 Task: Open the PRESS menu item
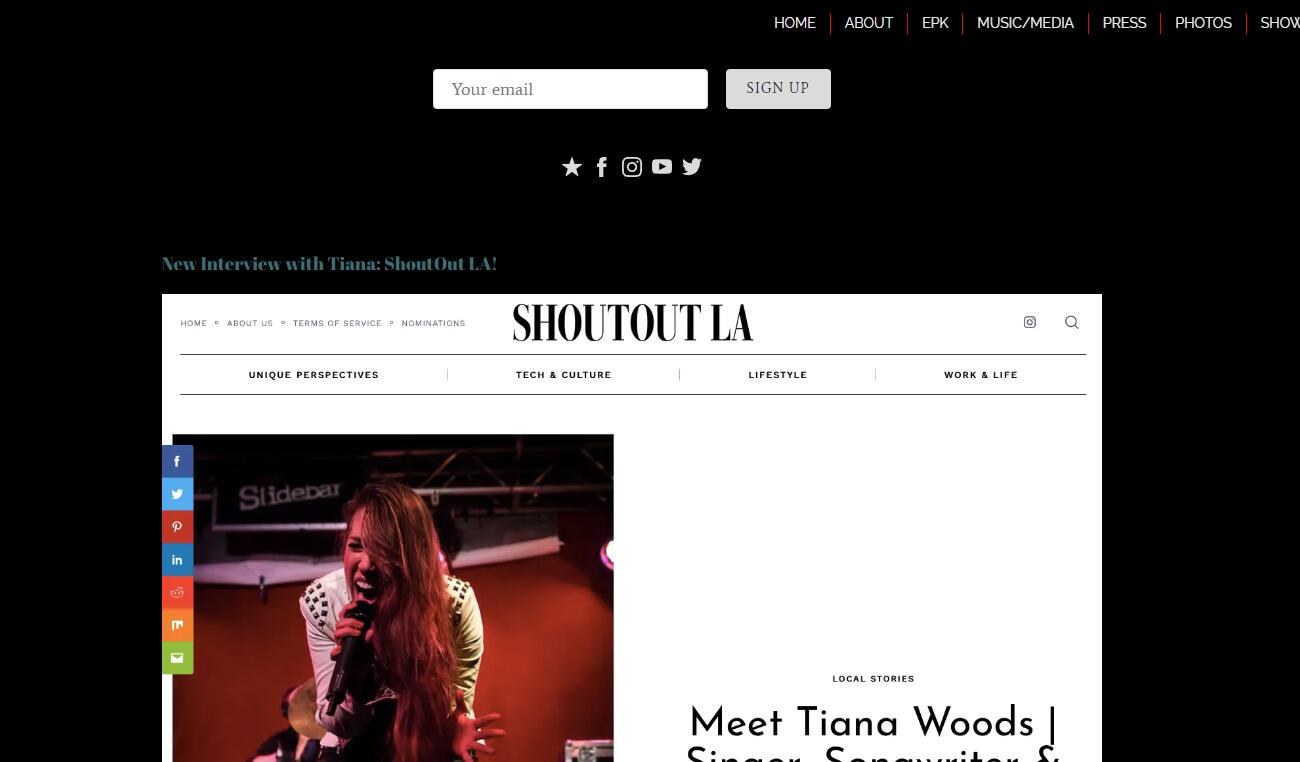click(x=1124, y=23)
